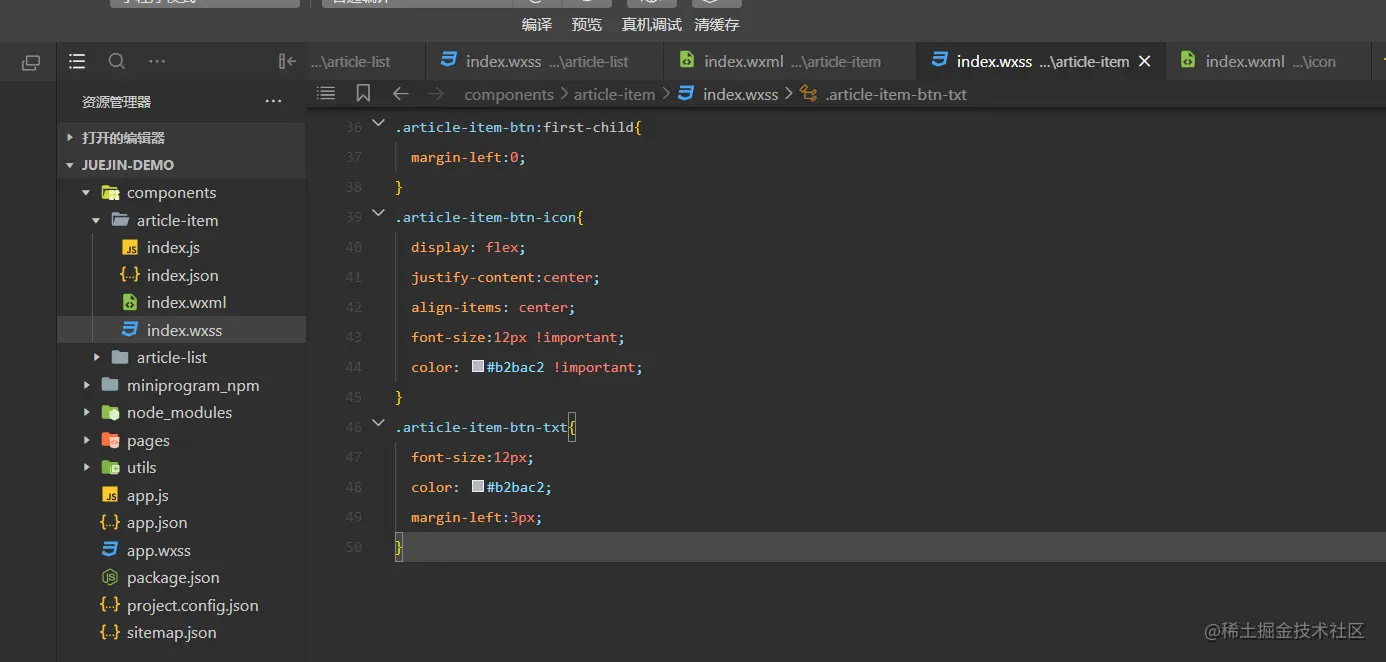Close the index.wxss article-item tab

(x=1145, y=61)
